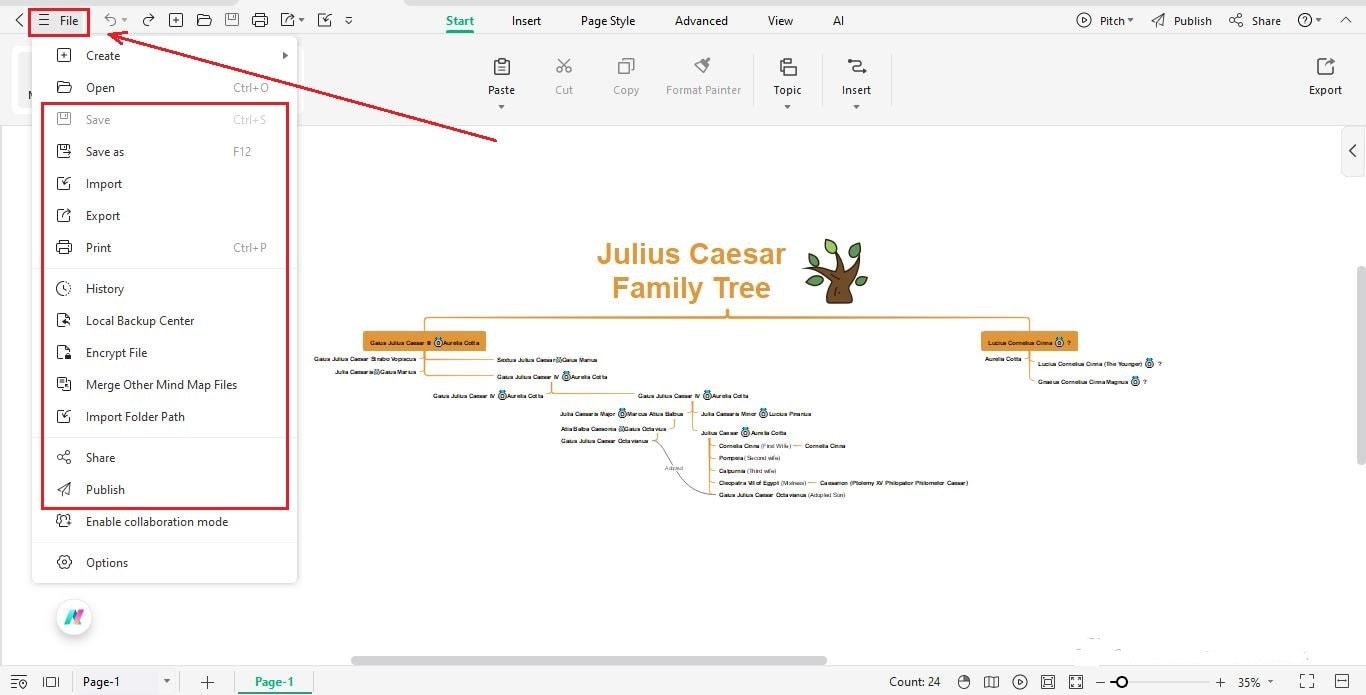Click the File menu button

(x=59, y=20)
